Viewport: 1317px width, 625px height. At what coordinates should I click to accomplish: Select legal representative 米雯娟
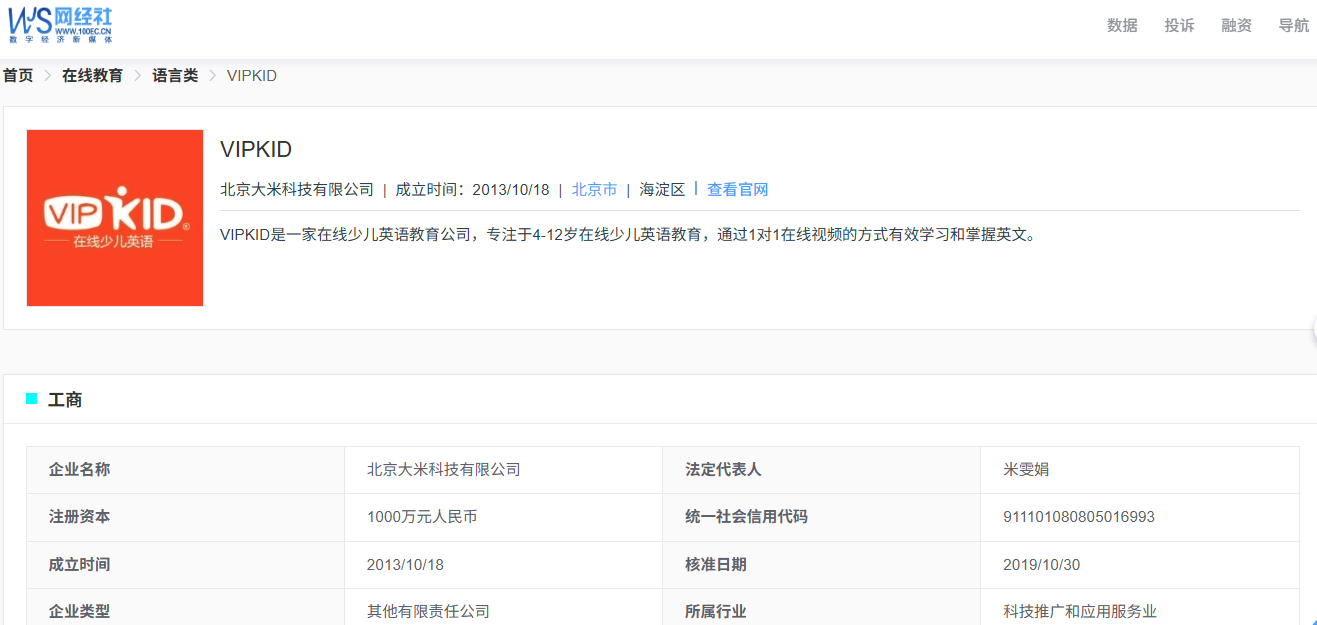1026,470
